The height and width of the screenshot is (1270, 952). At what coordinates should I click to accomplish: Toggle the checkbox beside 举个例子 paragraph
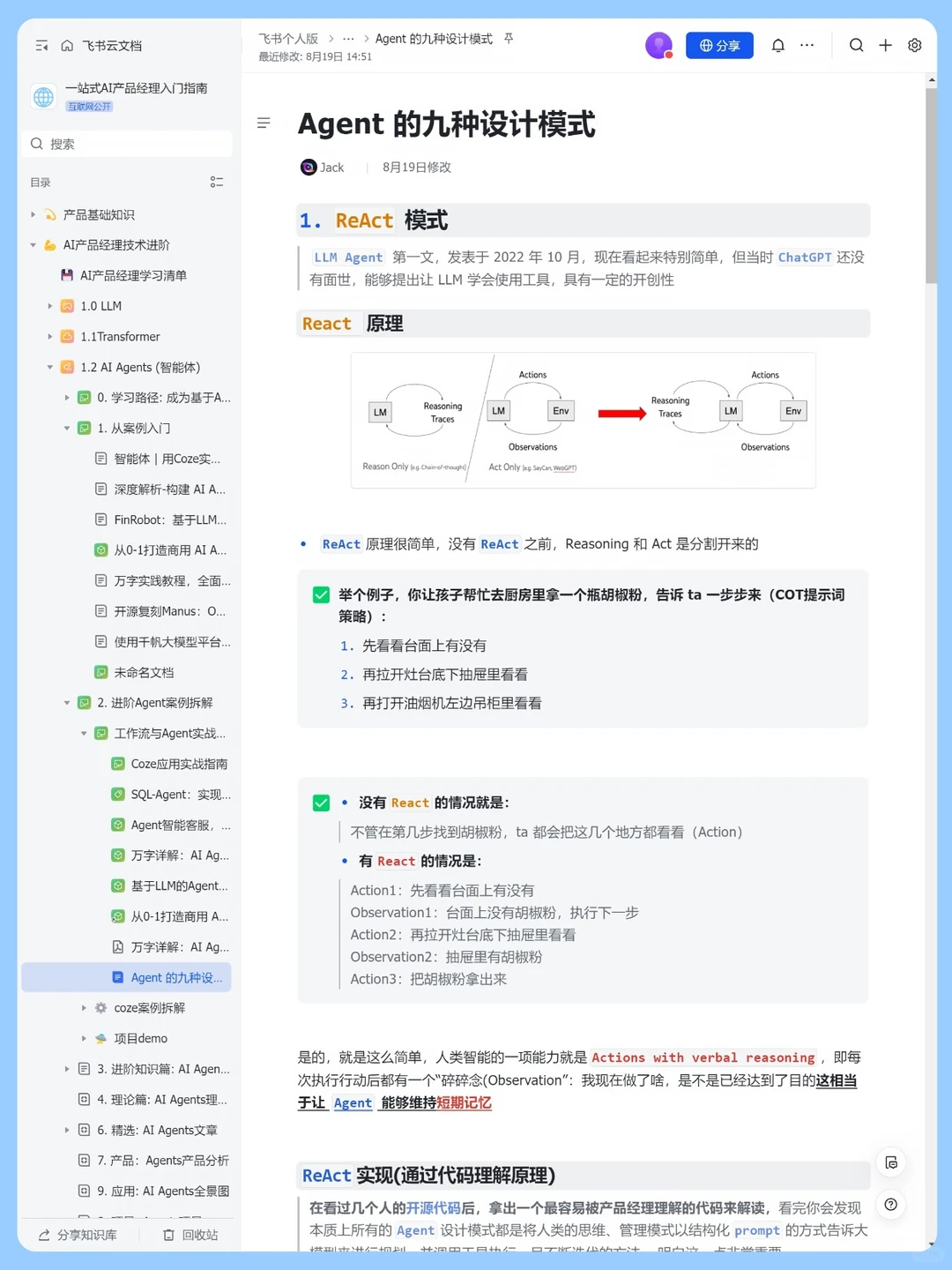pyautogui.click(x=321, y=595)
